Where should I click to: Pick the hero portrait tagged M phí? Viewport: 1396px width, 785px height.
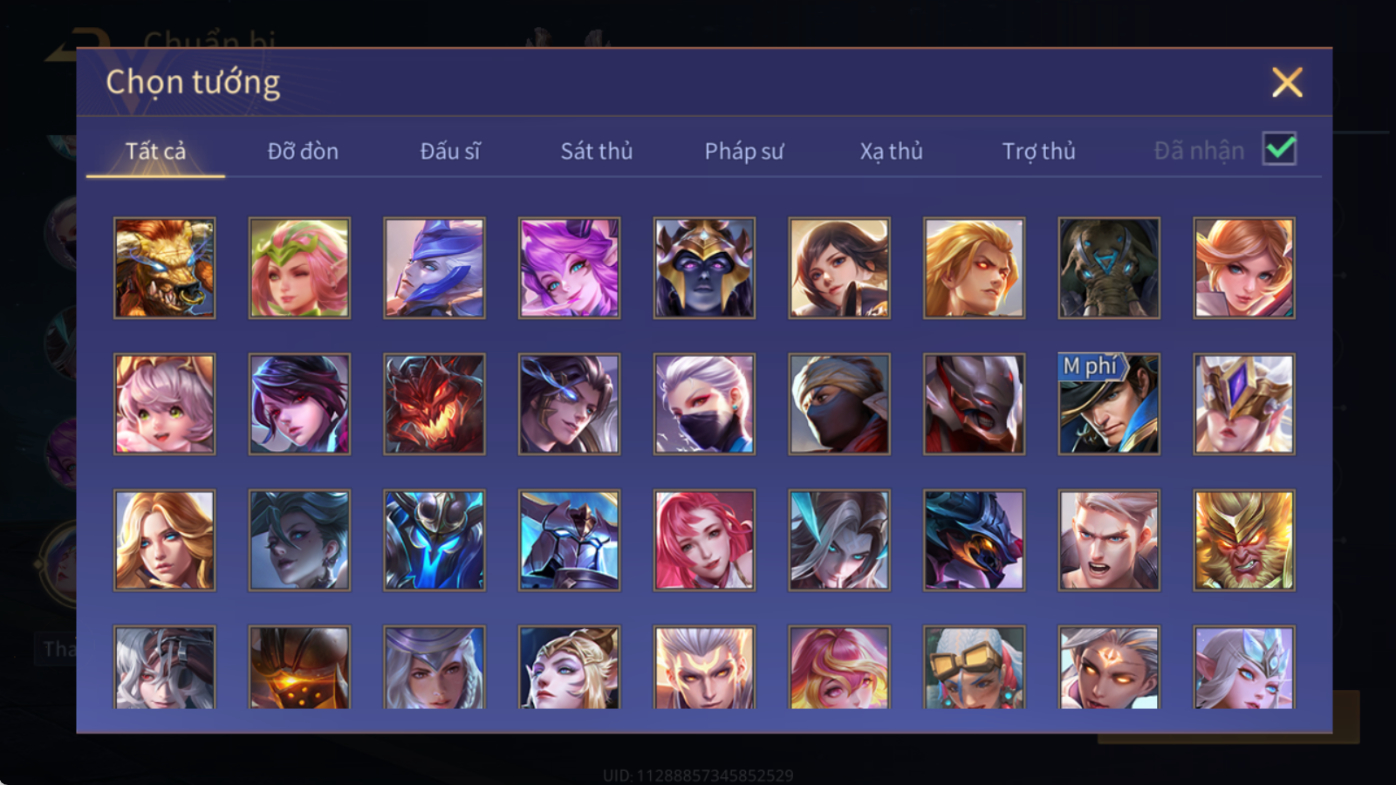coord(1109,404)
